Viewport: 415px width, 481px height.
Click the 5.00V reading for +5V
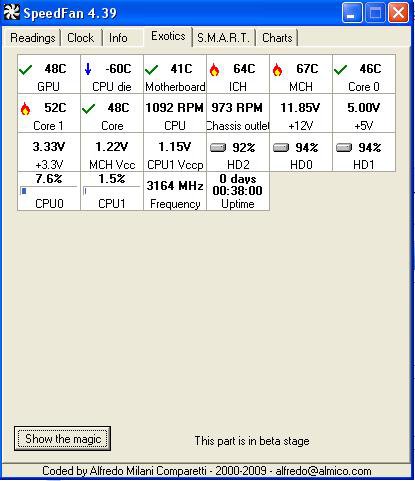click(x=363, y=108)
